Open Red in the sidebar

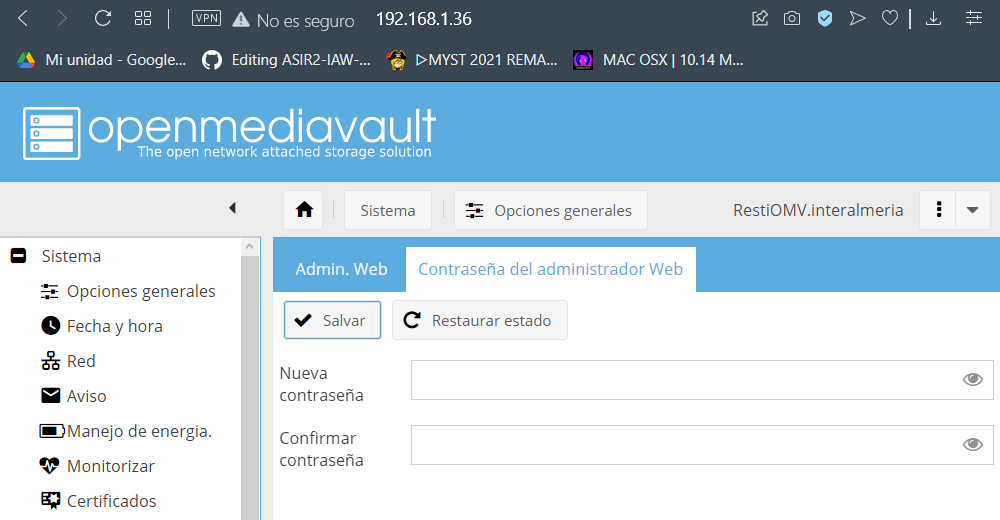[68, 361]
